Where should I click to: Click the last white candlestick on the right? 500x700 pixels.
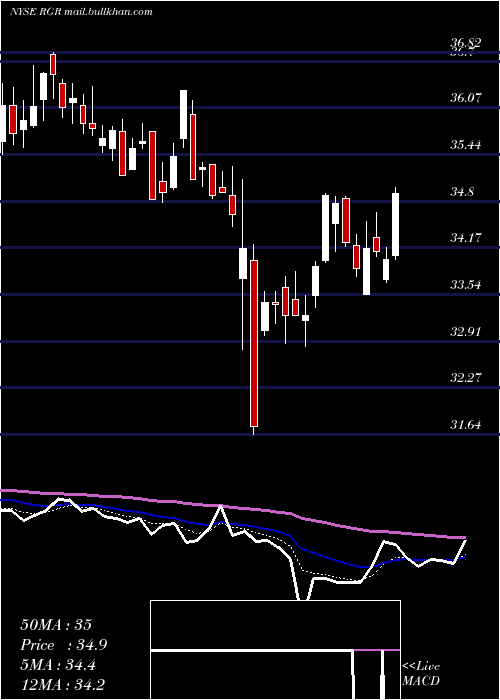(396, 223)
